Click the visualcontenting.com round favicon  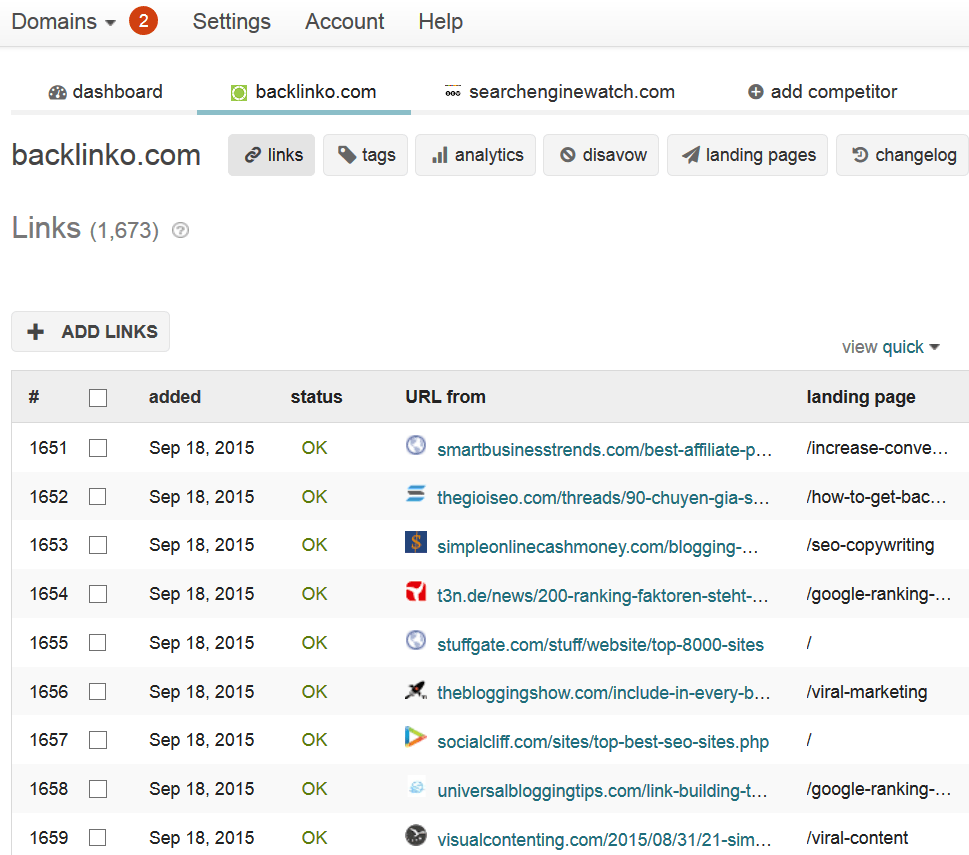point(416,835)
